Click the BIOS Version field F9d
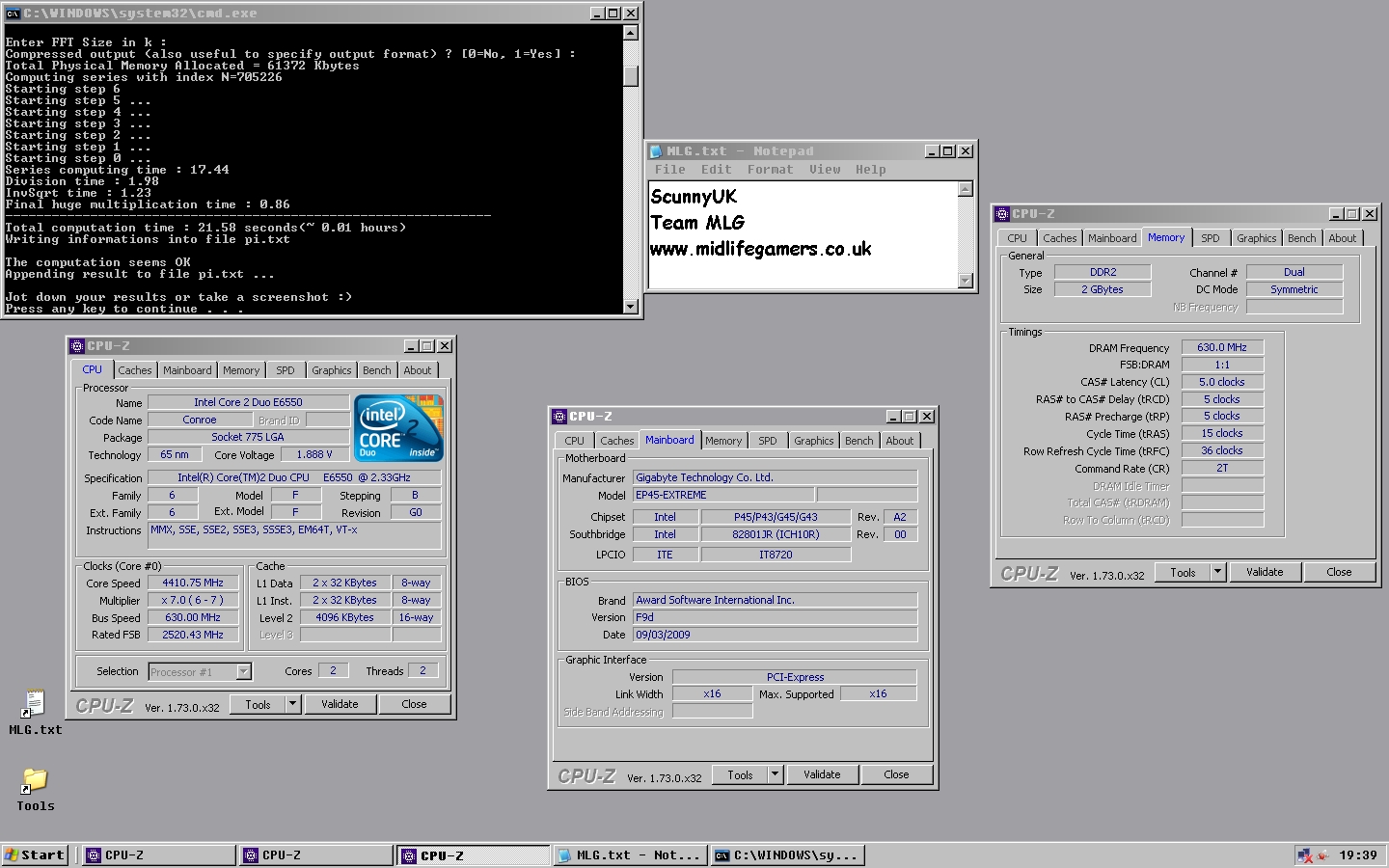Screen dimensions: 1389x868 click(775, 617)
